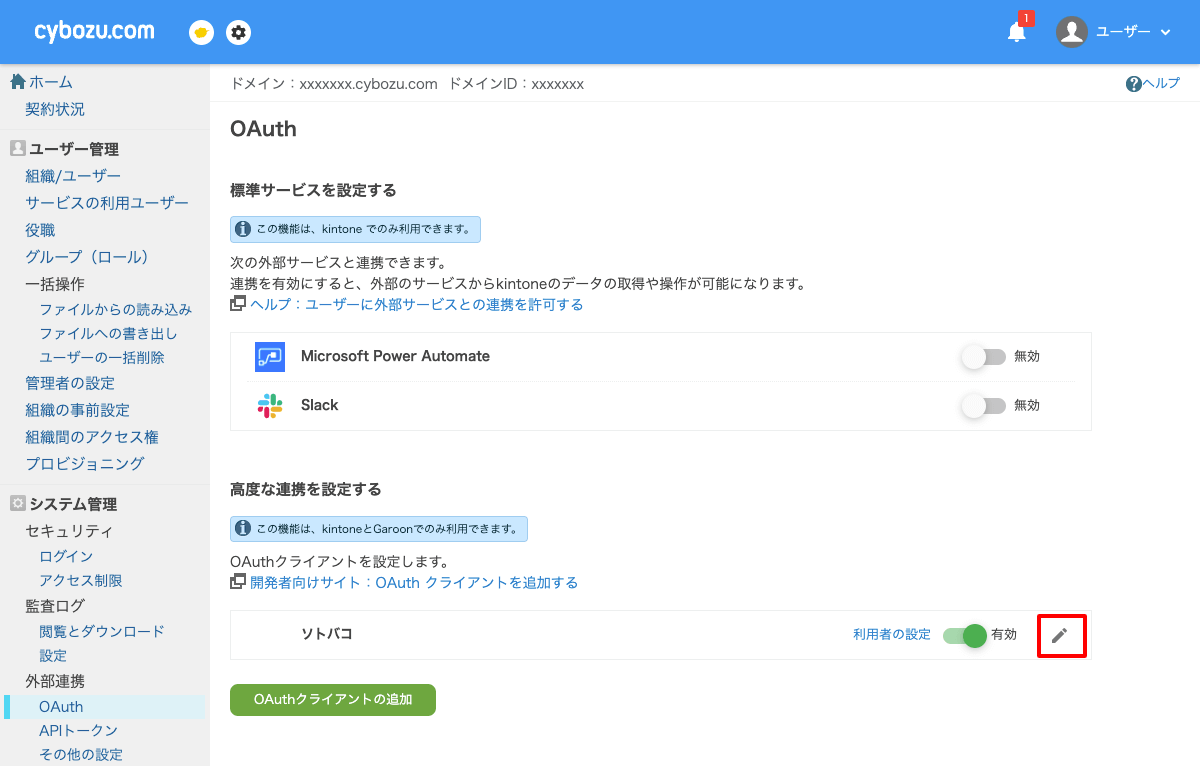The height and width of the screenshot is (766, 1200).
Task: Click the notification bell icon
Action: (1016, 32)
